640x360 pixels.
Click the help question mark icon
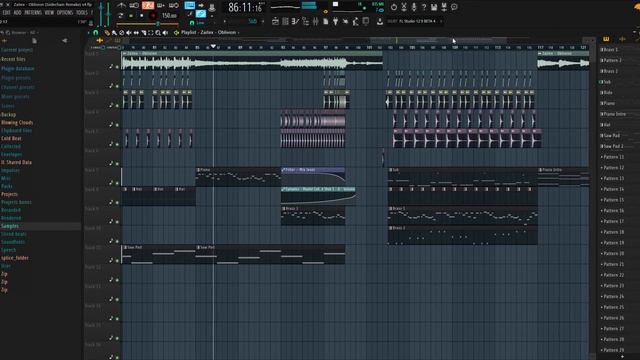tap(424, 7)
